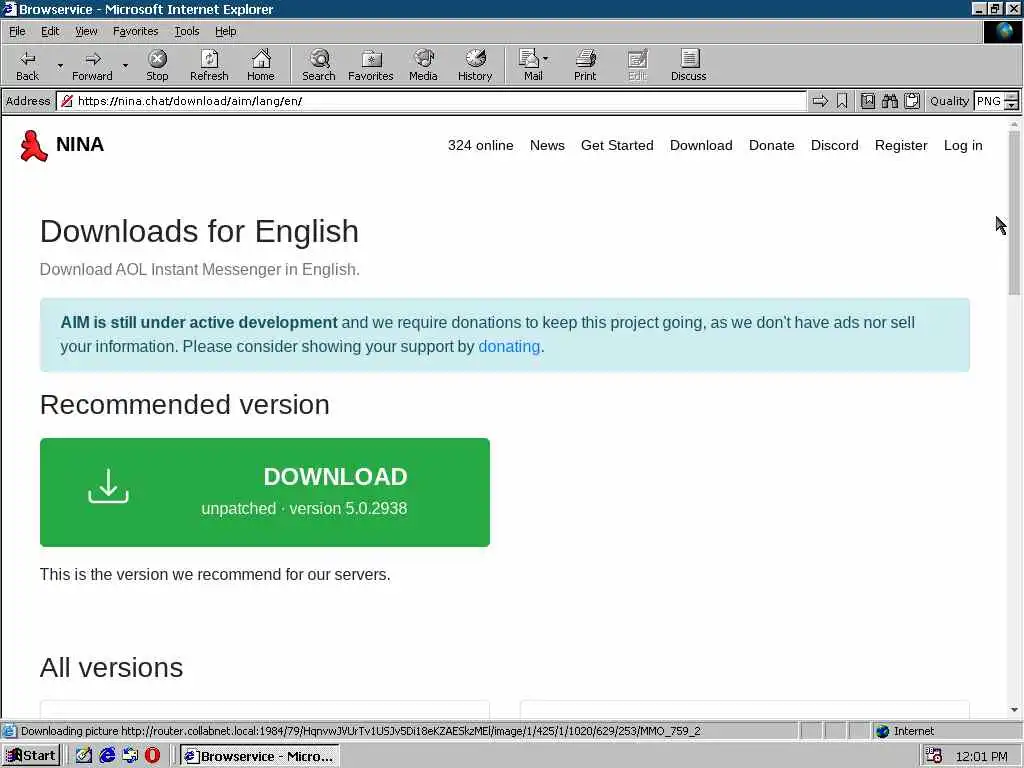Click the system tray scheduler icon
Screen dimensions: 1024x768
pos(933,756)
